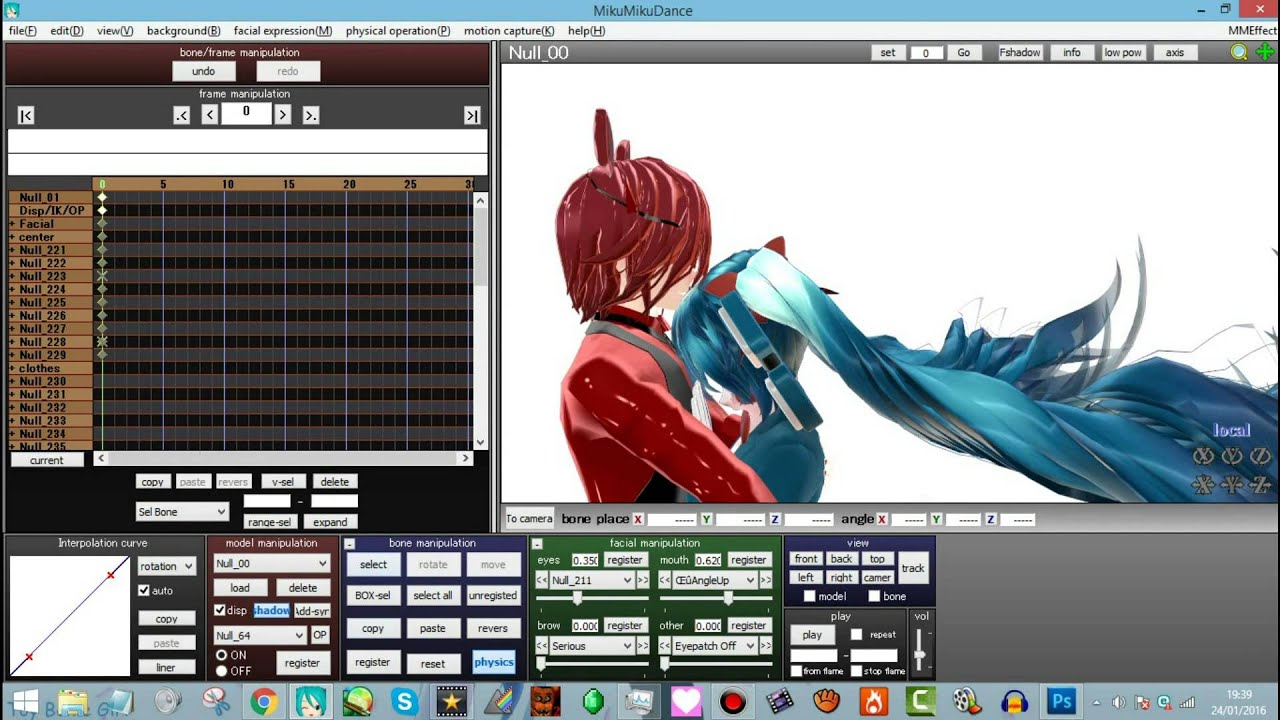The image size is (1280, 720).
Task: Open the edit(D) menu
Action: click(x=67, y=31)
